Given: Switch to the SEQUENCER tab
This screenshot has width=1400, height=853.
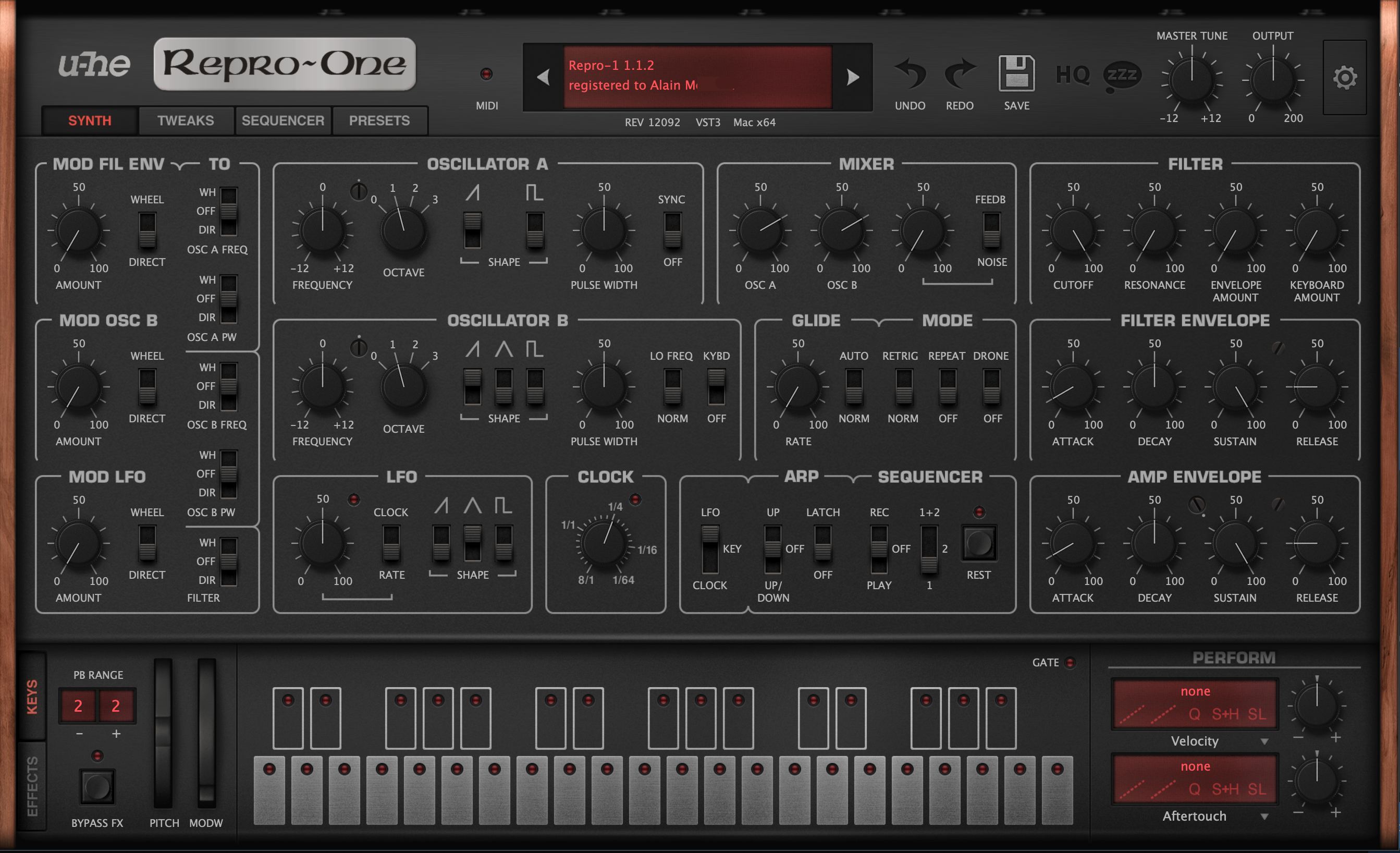Looking at the screenshot, I should (x=283, y=120).
